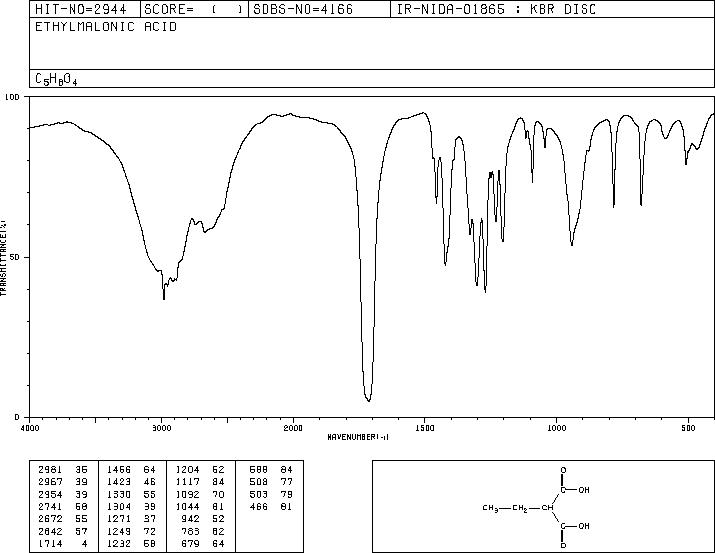Click the WAVENUMBER axis title
Image resolution: width=715 pixels, height=553 pixels.
[358, 437]
